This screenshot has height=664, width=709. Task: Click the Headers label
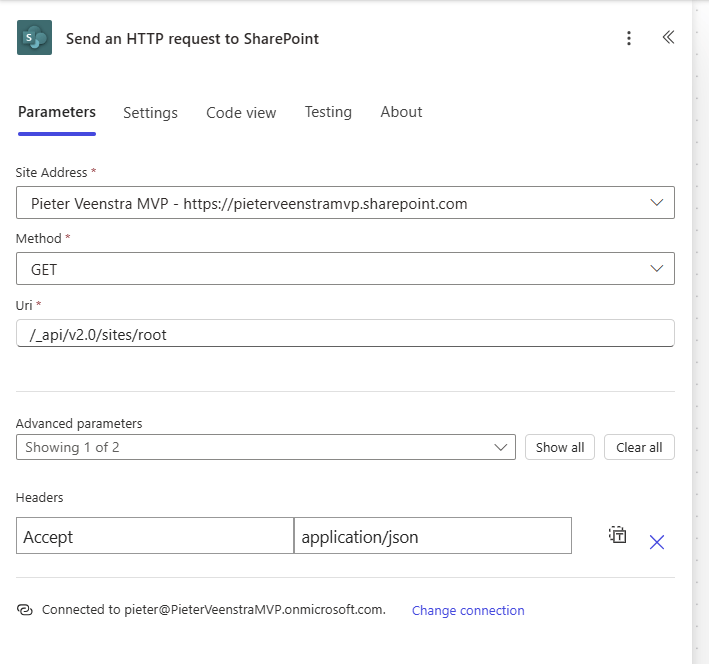coord(39,498)
